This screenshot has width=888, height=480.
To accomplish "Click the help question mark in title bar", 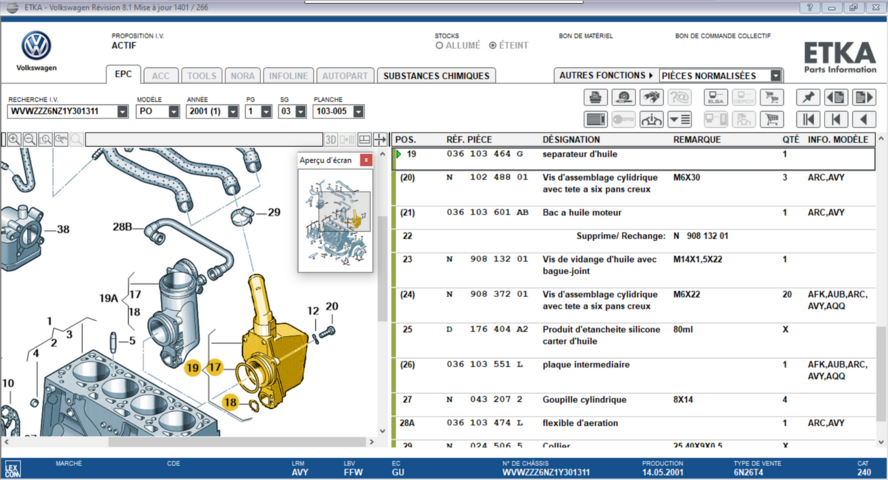I will 810,7.
